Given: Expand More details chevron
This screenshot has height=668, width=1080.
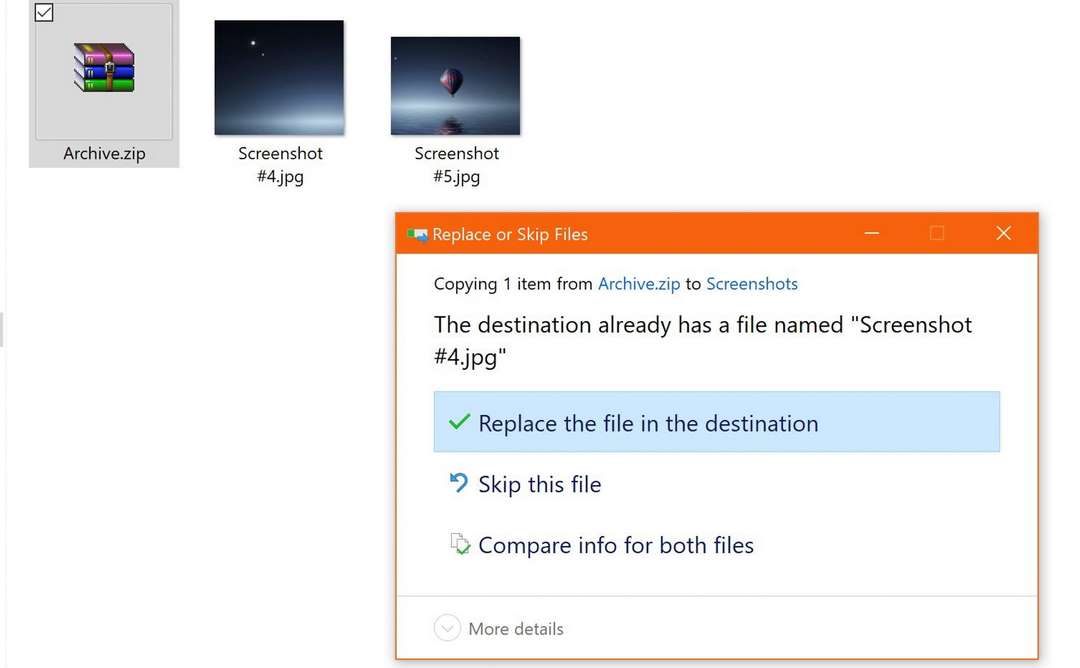Looking at the screenshot, I should (447, 628).
